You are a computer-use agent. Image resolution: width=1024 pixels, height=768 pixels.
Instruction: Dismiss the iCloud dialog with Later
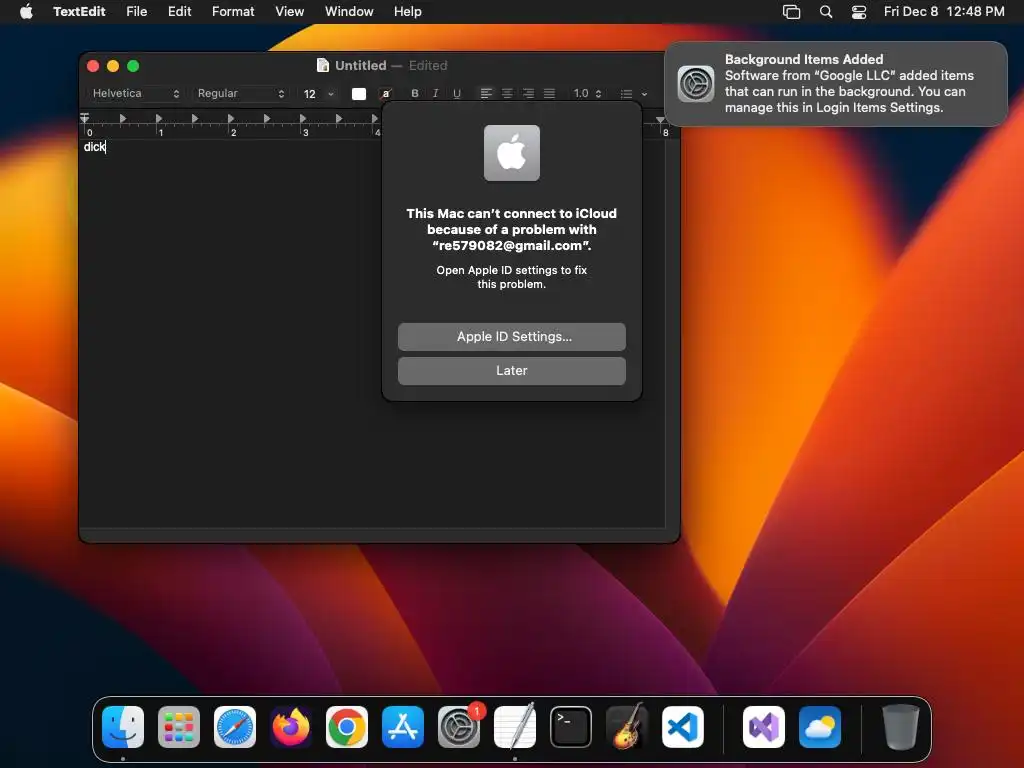pos(512,370)
